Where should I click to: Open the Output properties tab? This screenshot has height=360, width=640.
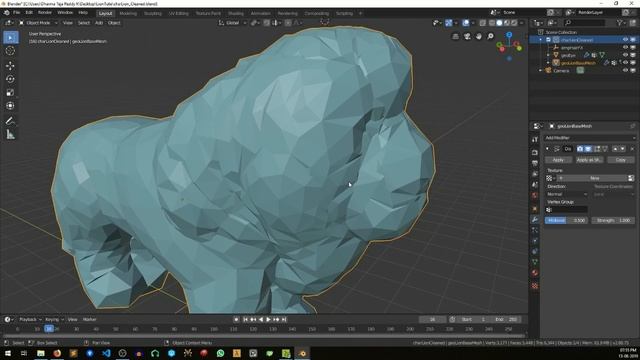pos(535,163)
